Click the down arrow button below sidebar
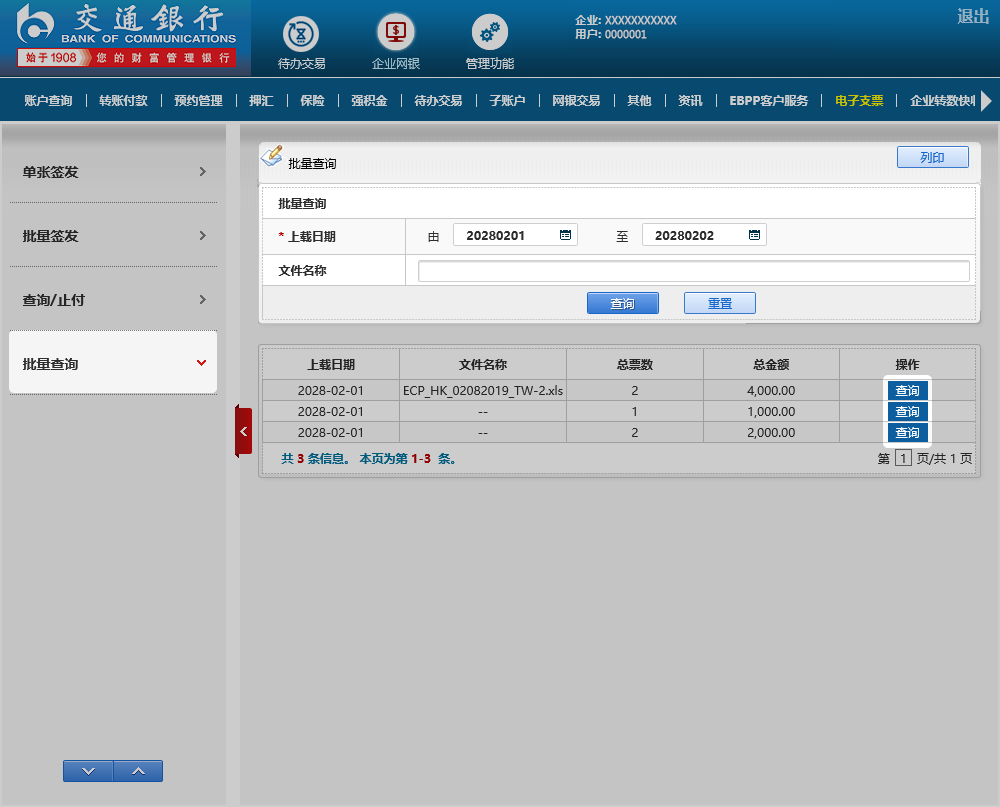 tap(88, 771)
